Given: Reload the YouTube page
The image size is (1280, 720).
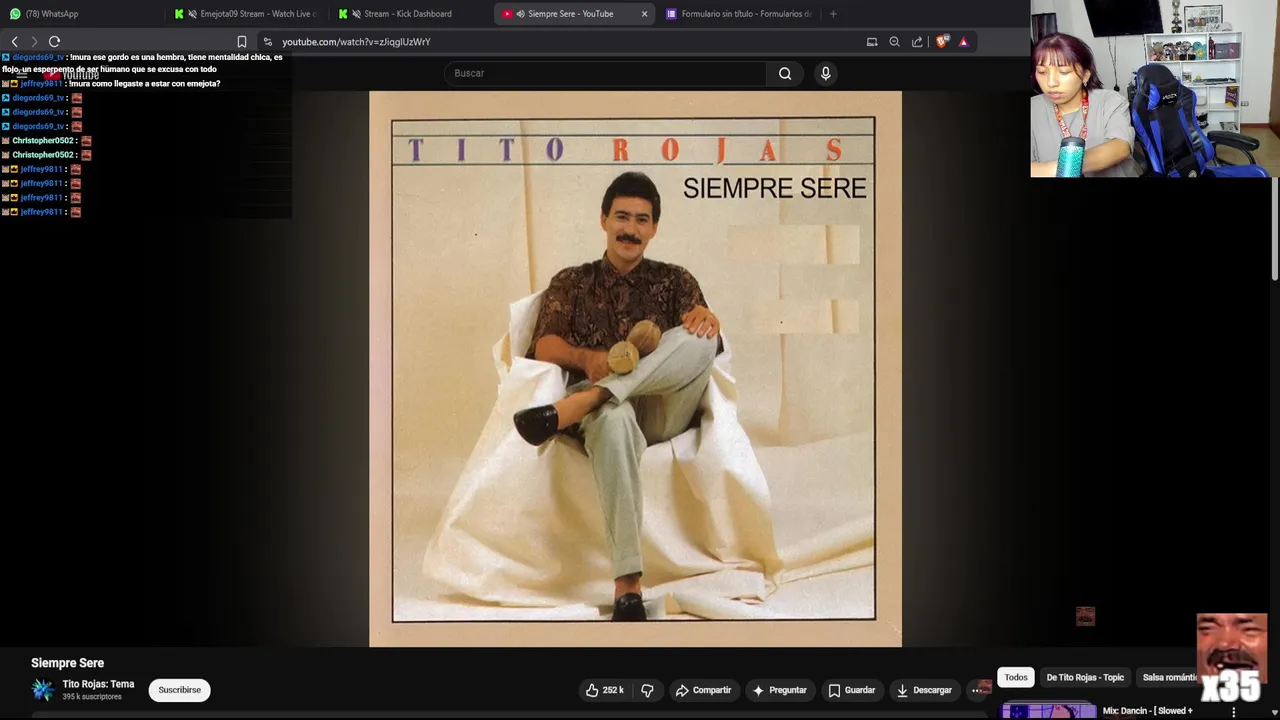Looking at the screenshot, I should [54, 42].
